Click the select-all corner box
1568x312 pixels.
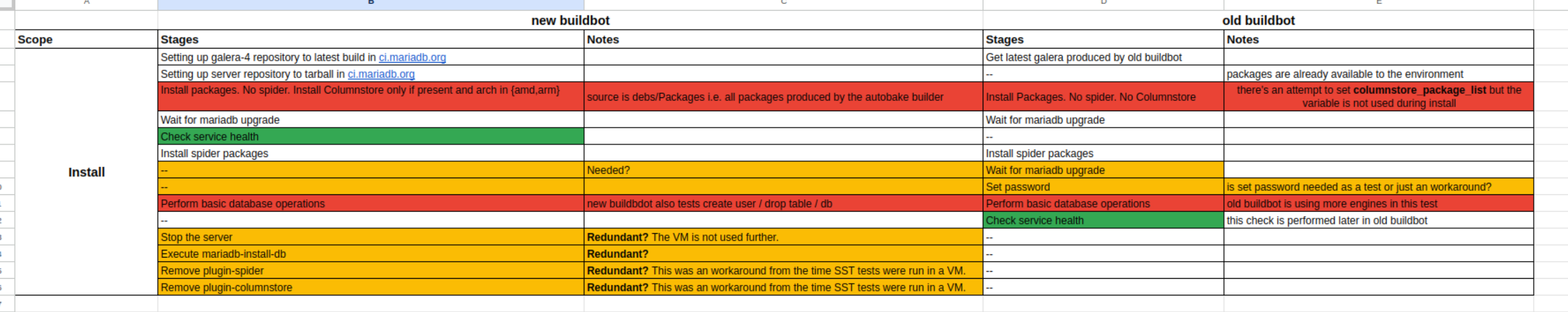7,4
